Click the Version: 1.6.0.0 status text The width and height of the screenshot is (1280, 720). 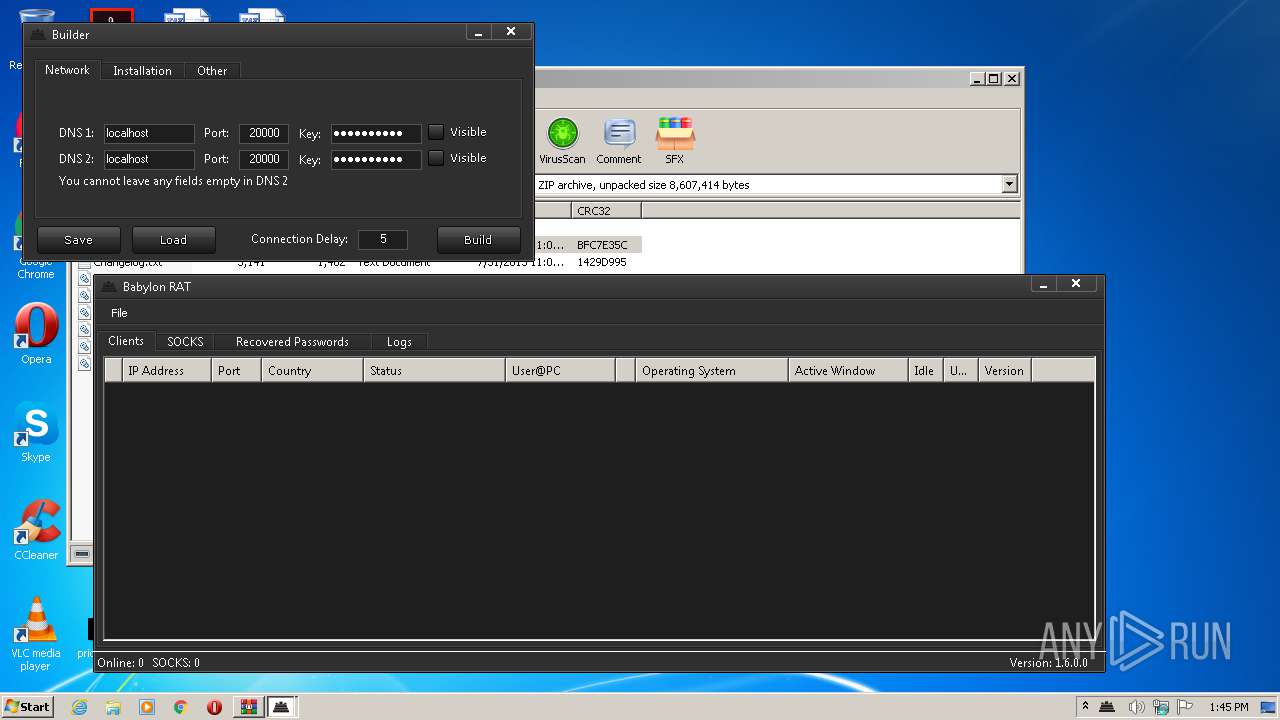tap(1048, 662)
